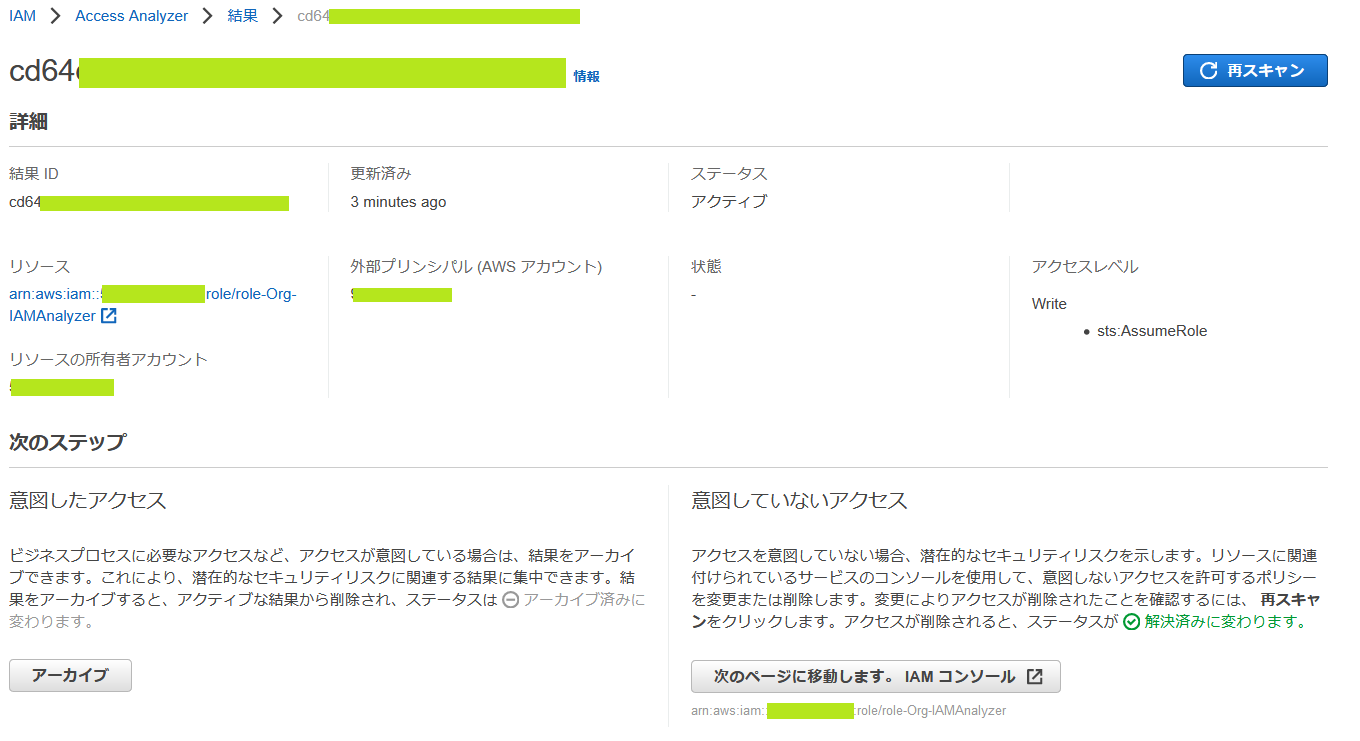Image resolution: width=1360 pixels, height=741 pixels.
Task: Click the Write access level text
Action: click(1049, 304)
